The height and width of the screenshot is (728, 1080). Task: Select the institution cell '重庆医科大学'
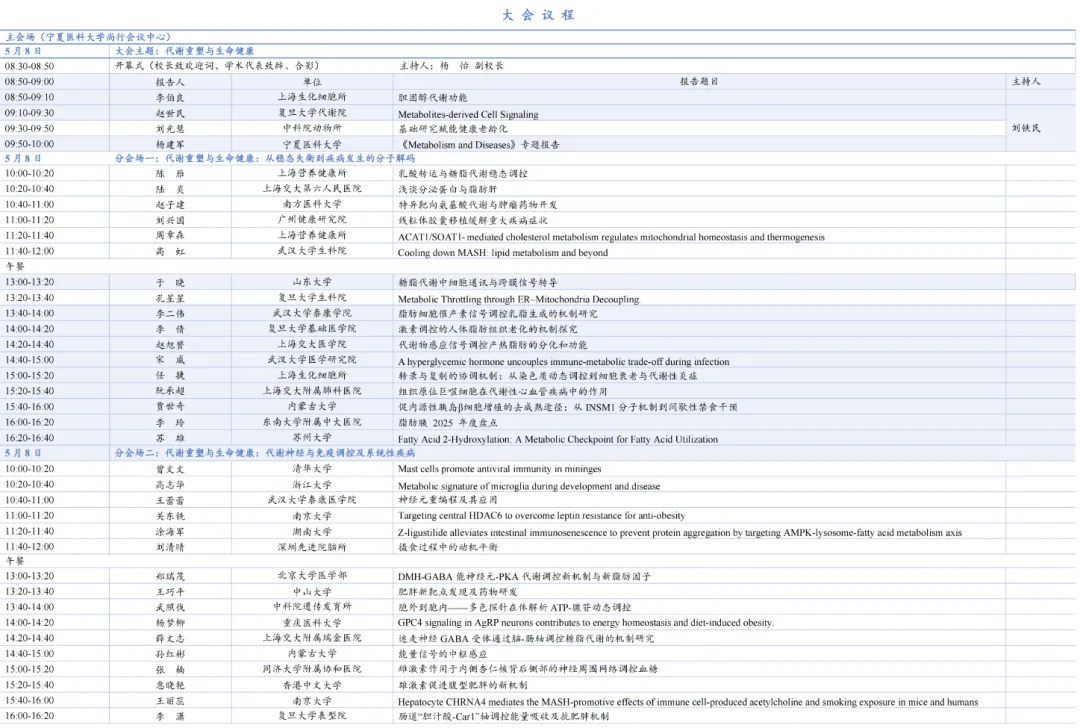point(312,623)
